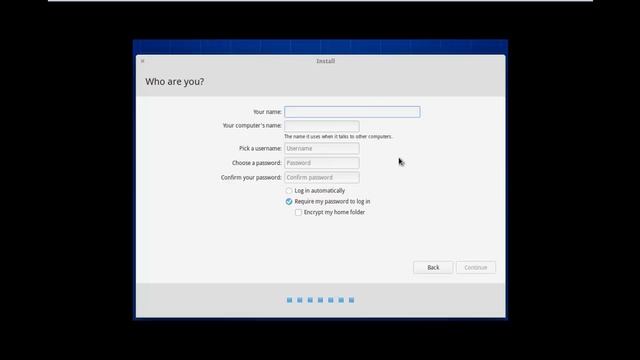The width and height of the screenshot is (640, 360).
Task: Focus the 'Your computer's name' field
Action: (322, 126)
